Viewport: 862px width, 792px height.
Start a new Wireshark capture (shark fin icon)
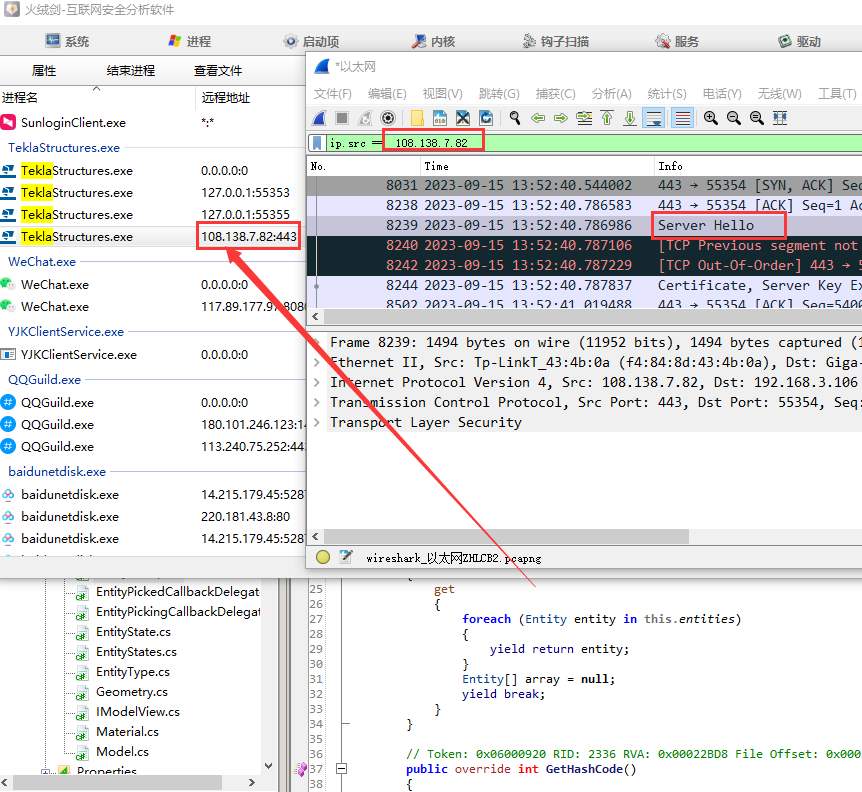point(319,118)
